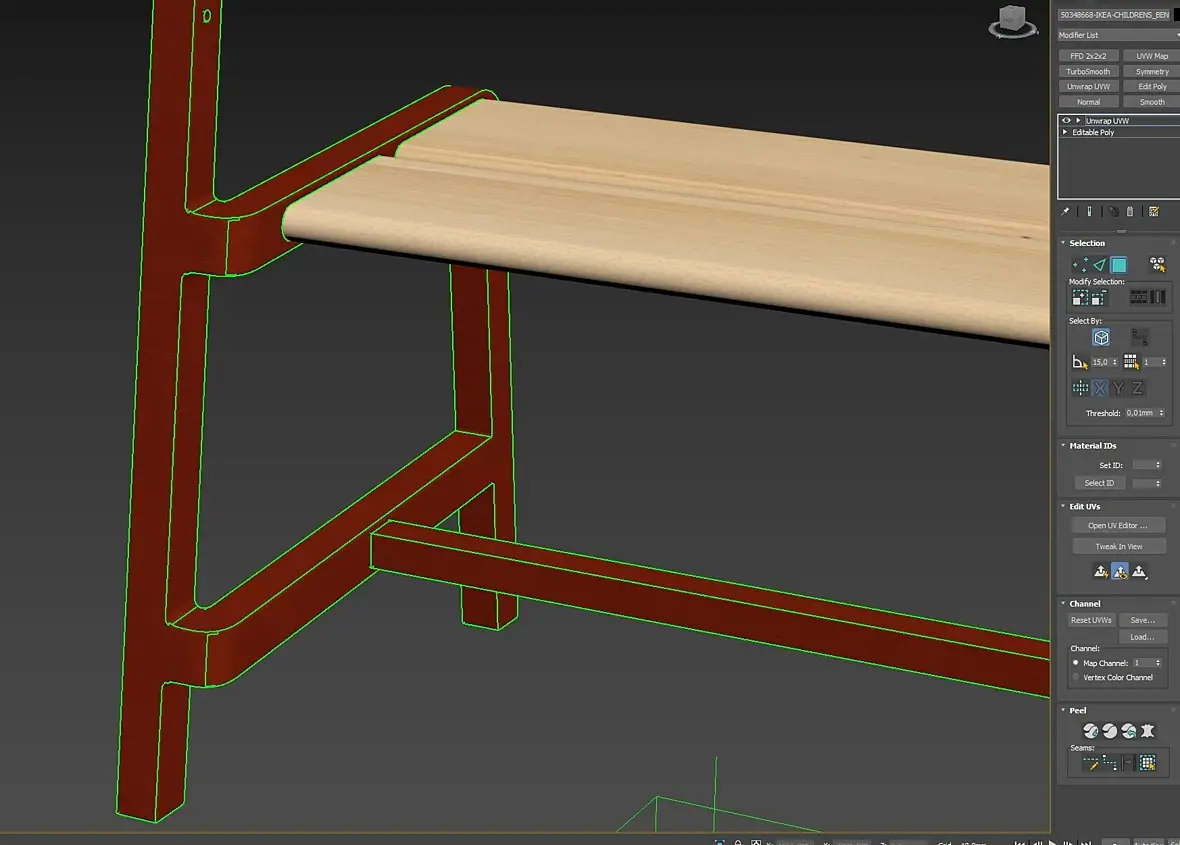This screenshot has width=1180, height=845.
Task: Click the Reset UVWs button
Action: [1091, 620]
